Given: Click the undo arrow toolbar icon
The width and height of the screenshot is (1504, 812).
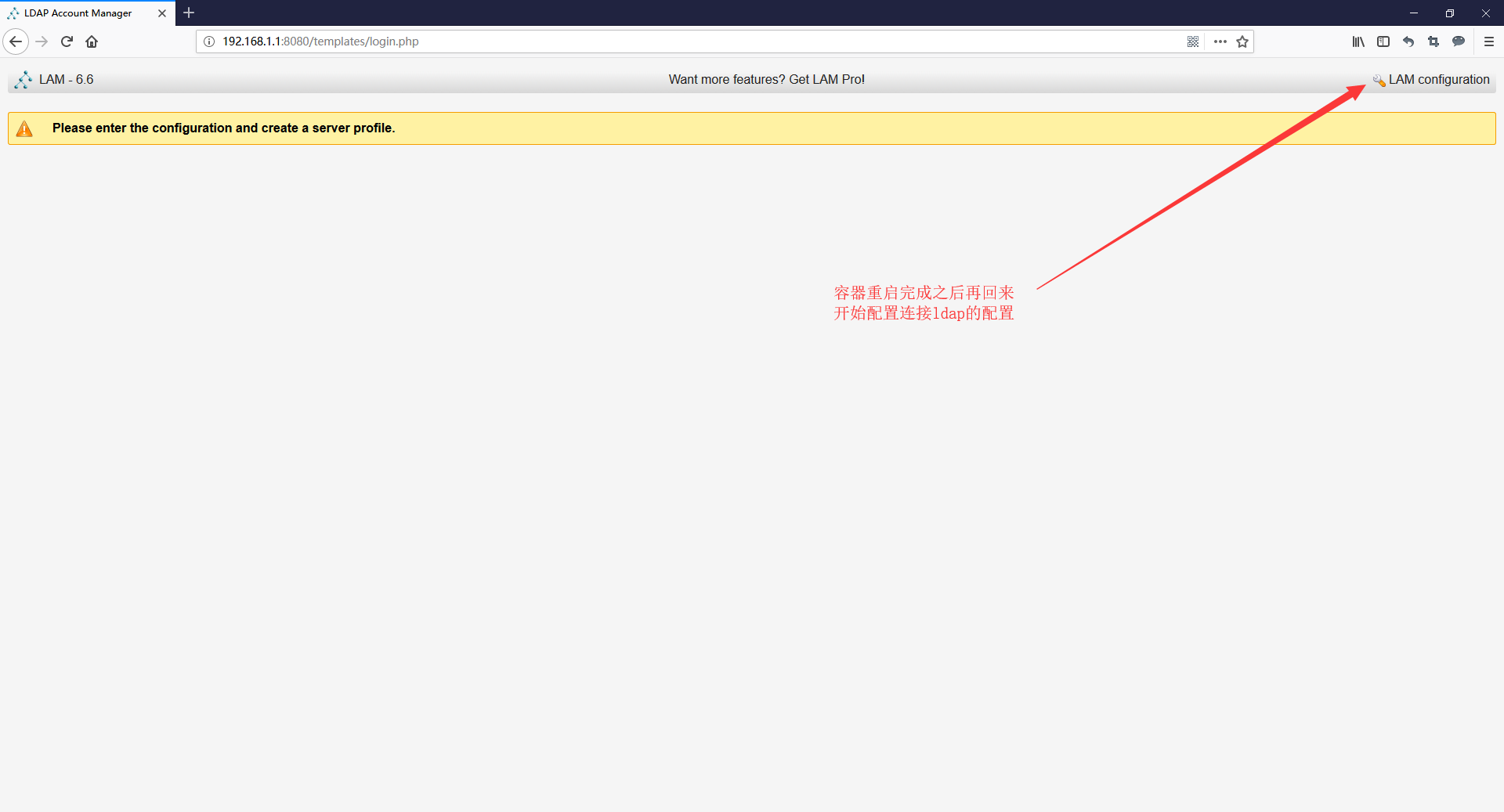Looking at the screenshot, I should pos(1408,42).
